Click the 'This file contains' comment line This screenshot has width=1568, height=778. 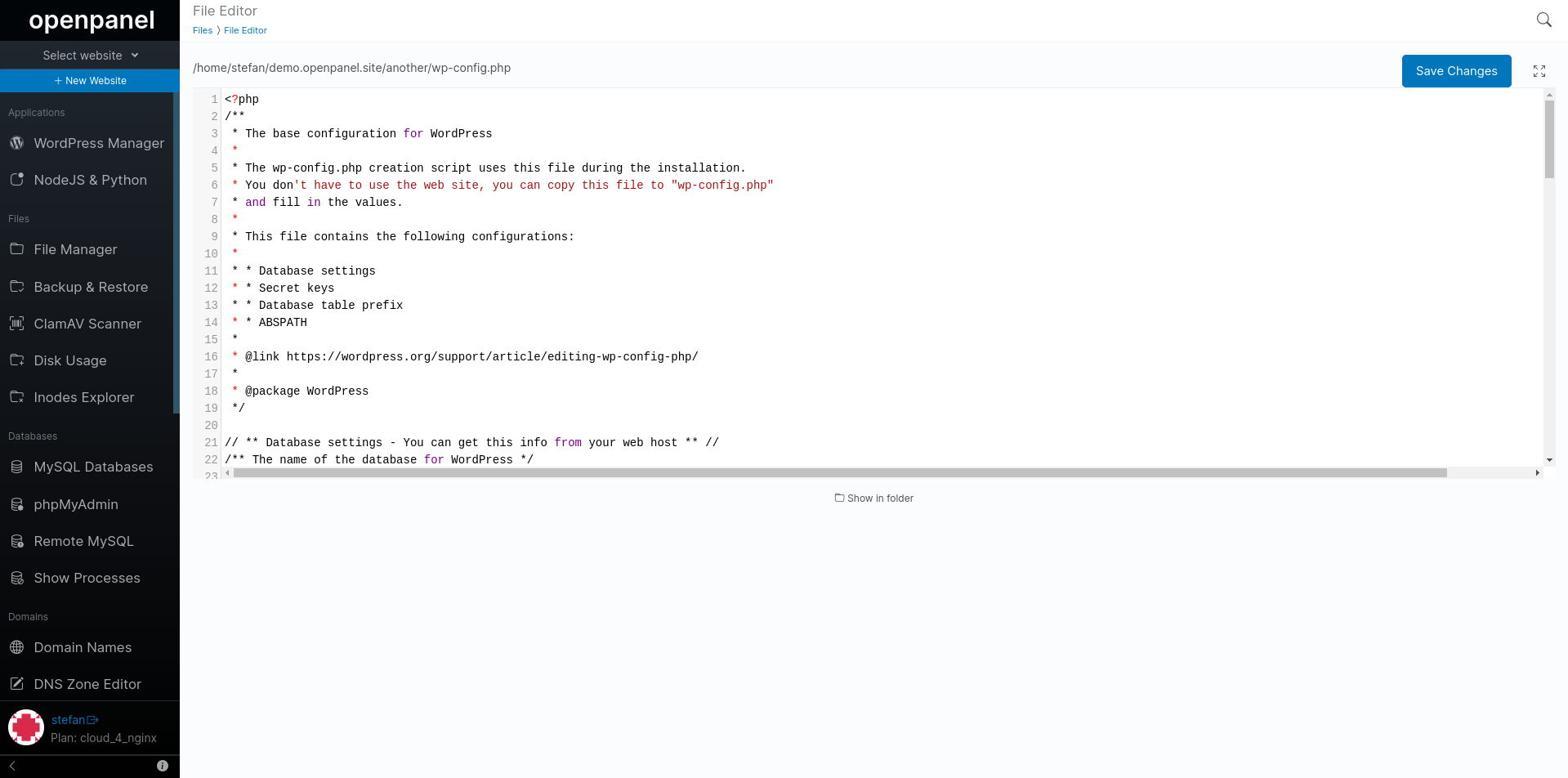pyautogui.click(x=403, y=236)
